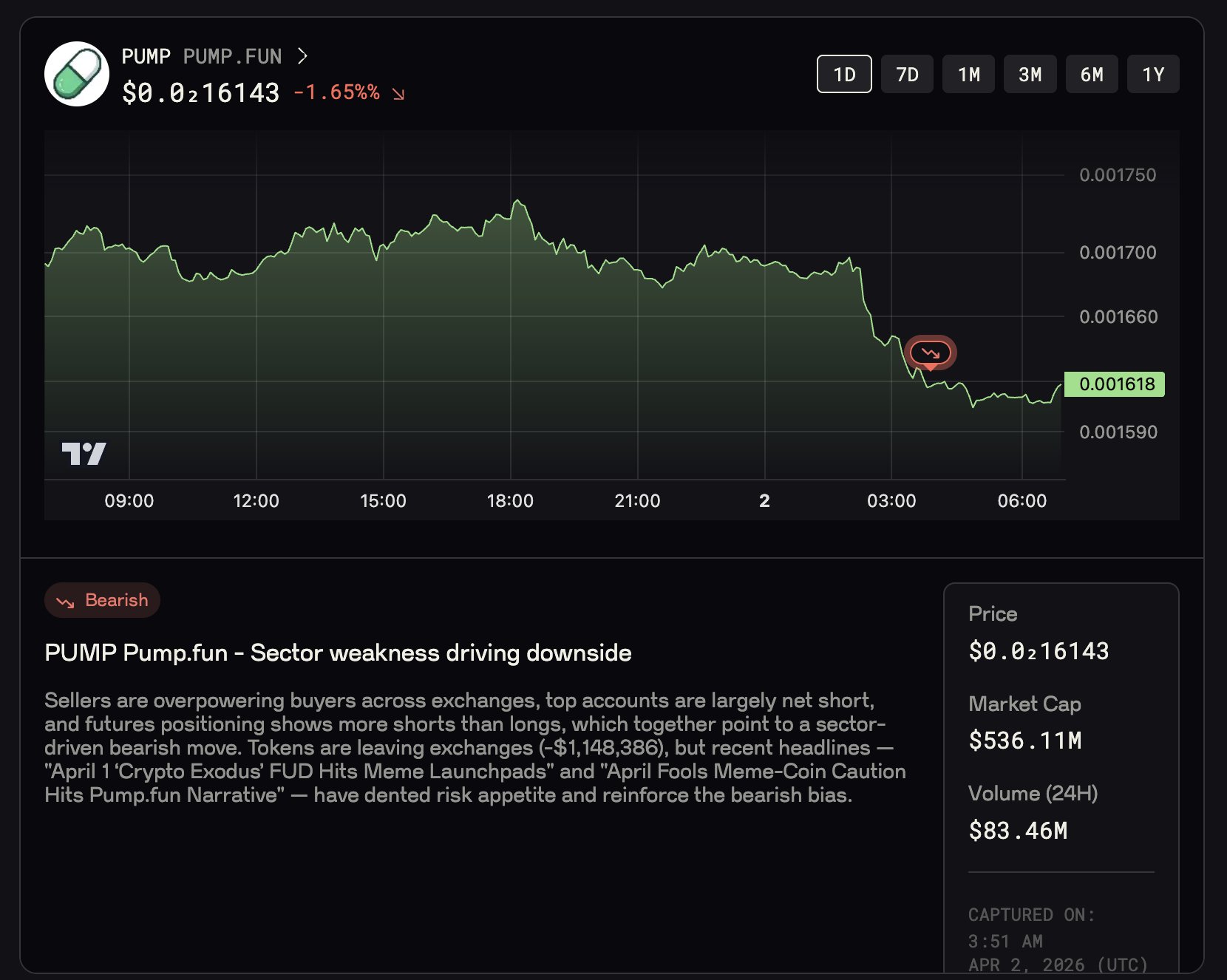This screenshot has height=980, width=1227.
Task: Expand PUMP.FUN details via the chevron arrow
Action: click(x=302, y=56)
